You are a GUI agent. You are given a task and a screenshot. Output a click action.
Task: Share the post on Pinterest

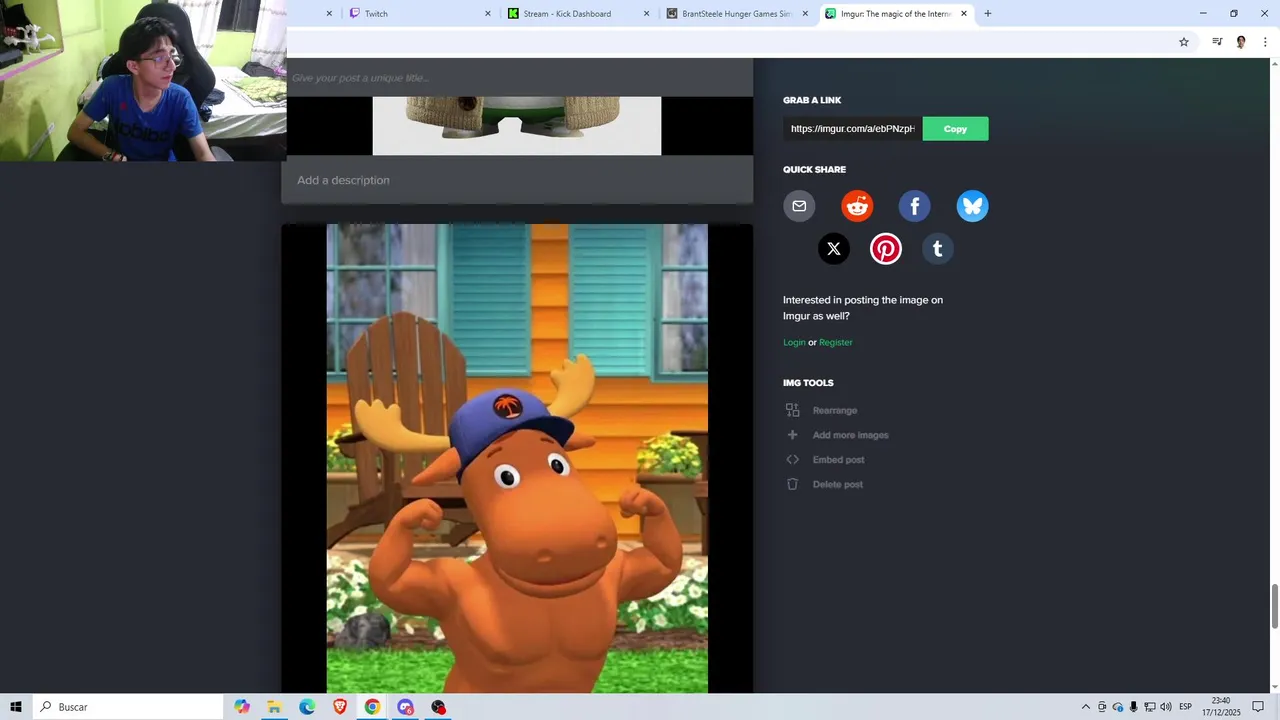click(x=886, y=249)
